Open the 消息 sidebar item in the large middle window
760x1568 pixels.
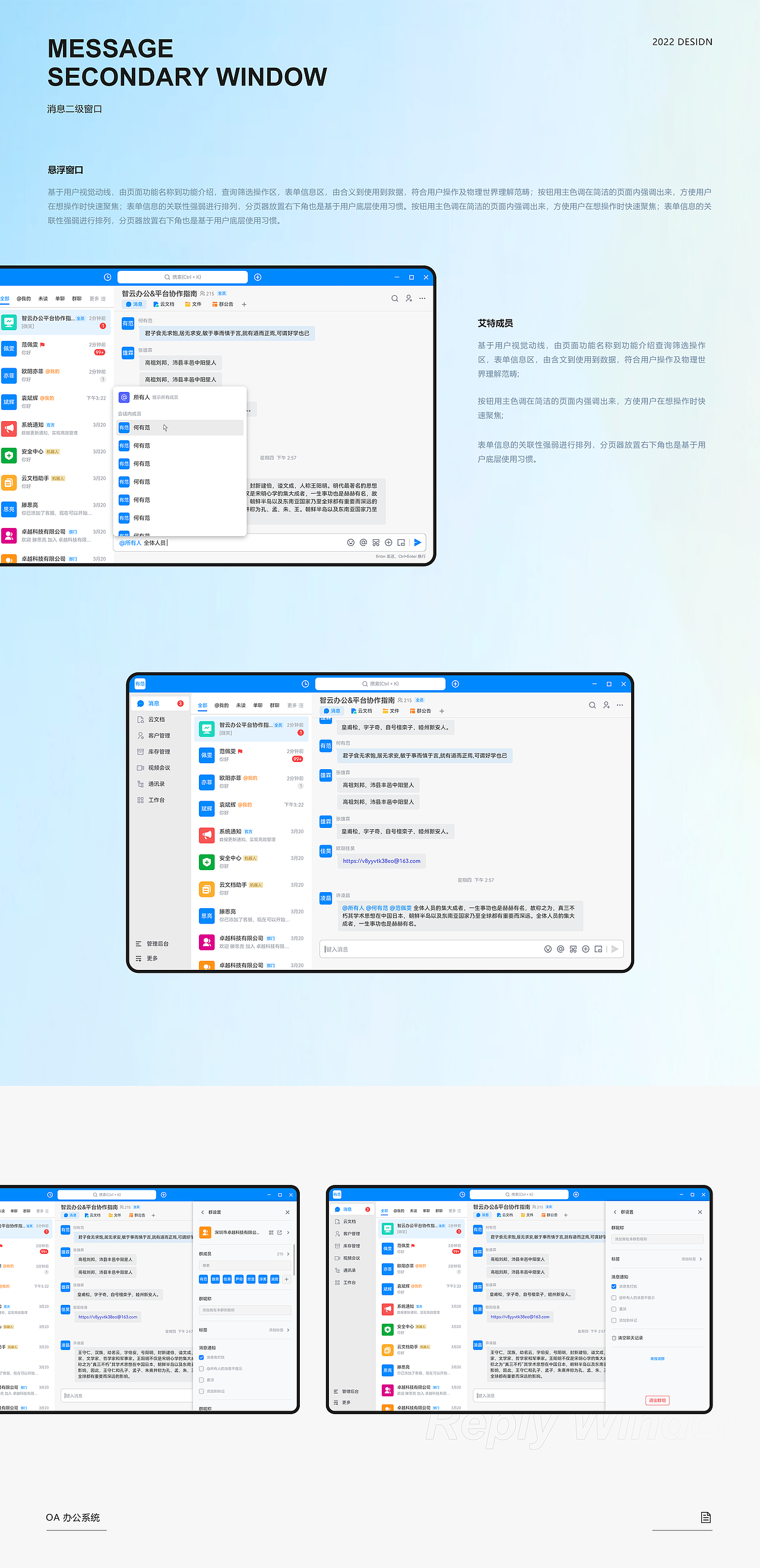tap(160, 703)
